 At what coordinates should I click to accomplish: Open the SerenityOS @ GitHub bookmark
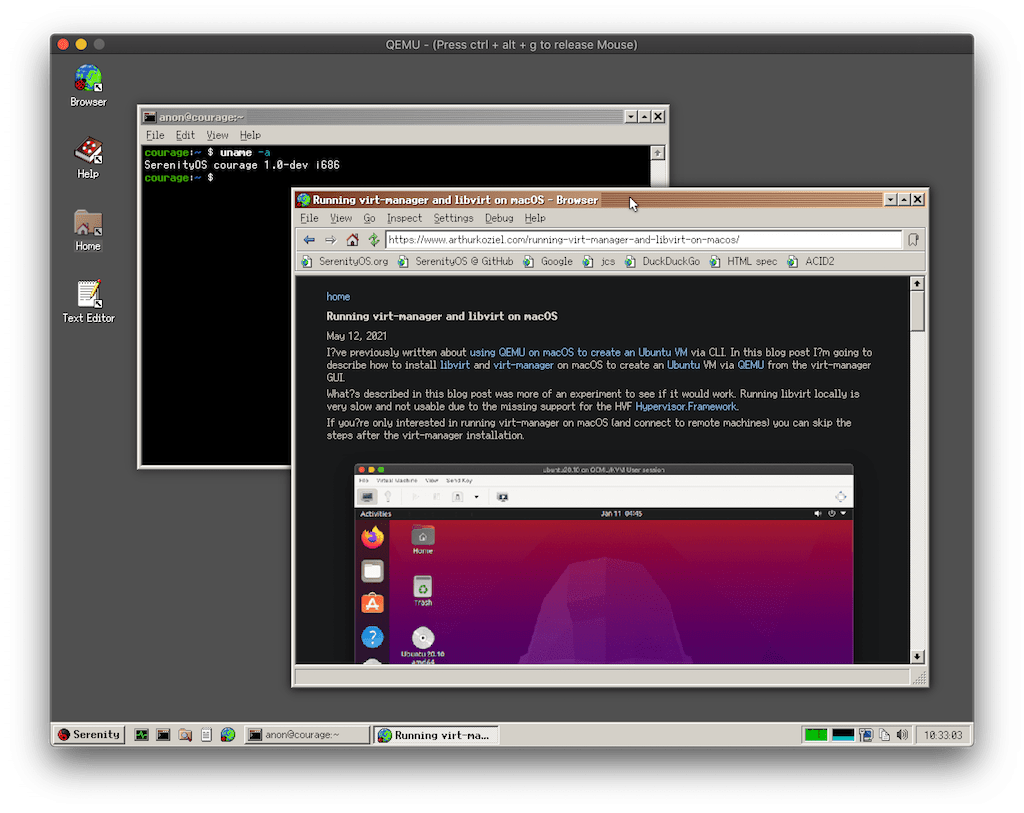(x=456, y=261)
